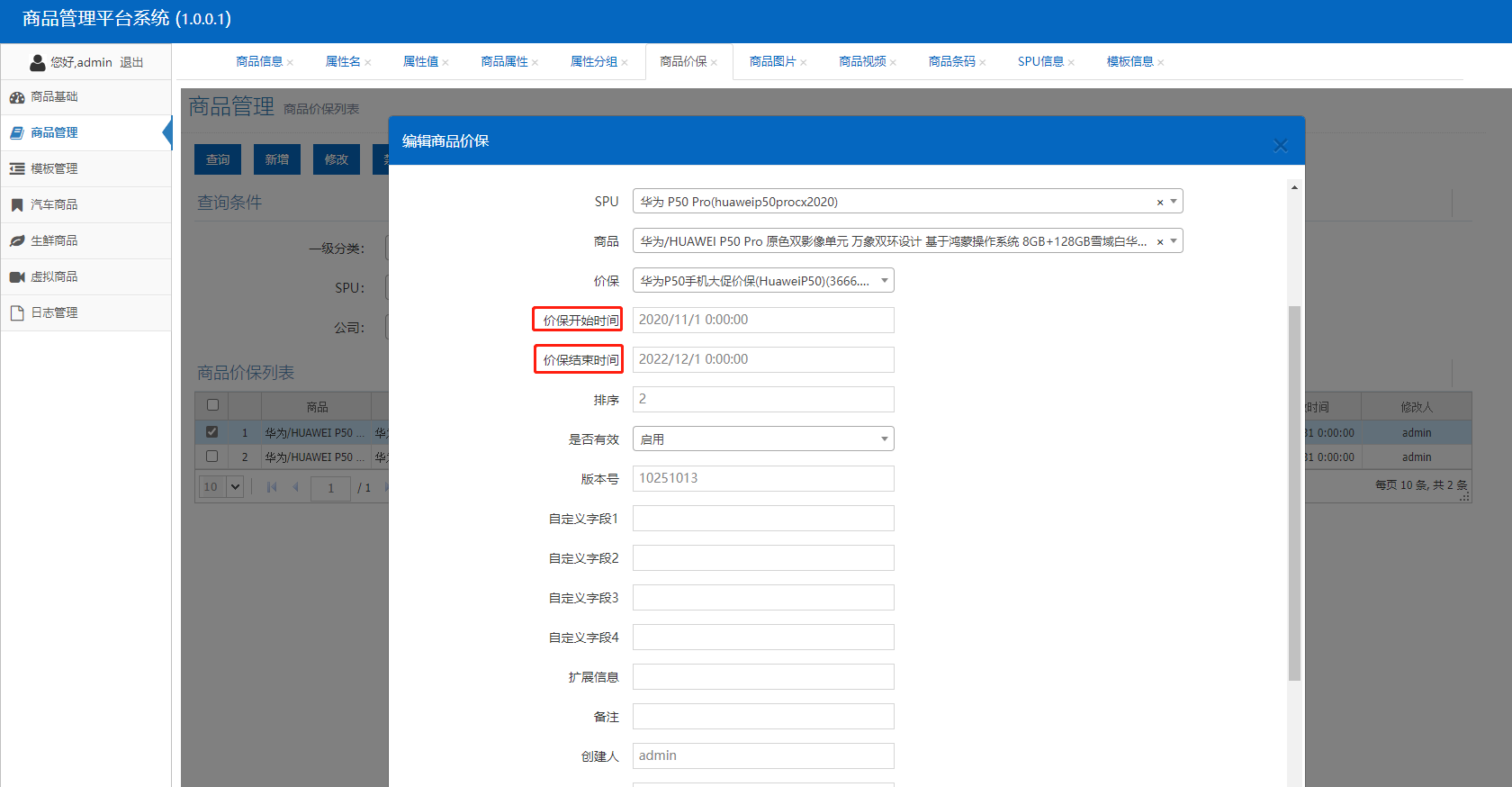This screenshot has width=1512, height=787.
Task: Close the 模板信息 tab with its ×
Action: 1161,63
